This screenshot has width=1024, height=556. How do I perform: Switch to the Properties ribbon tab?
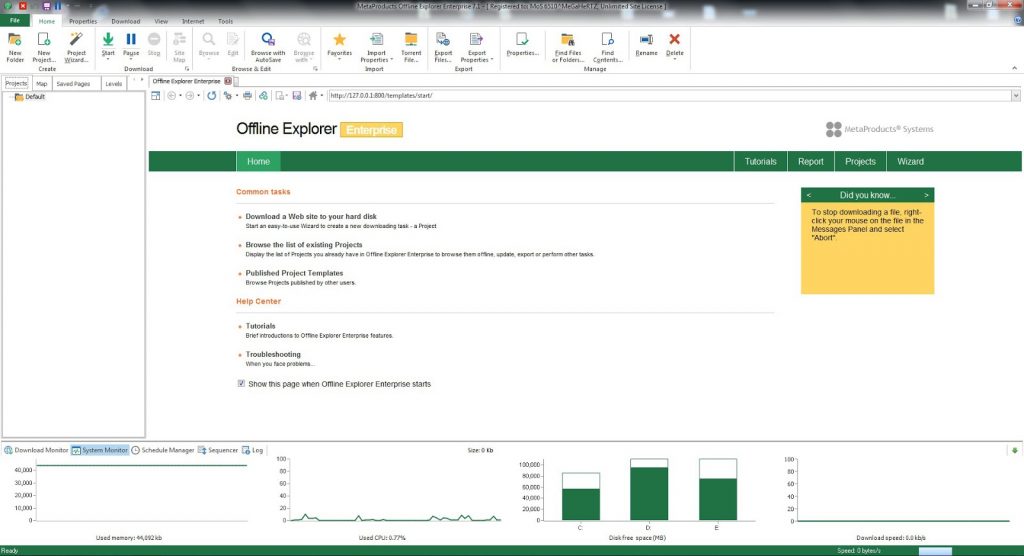point(83,21)
